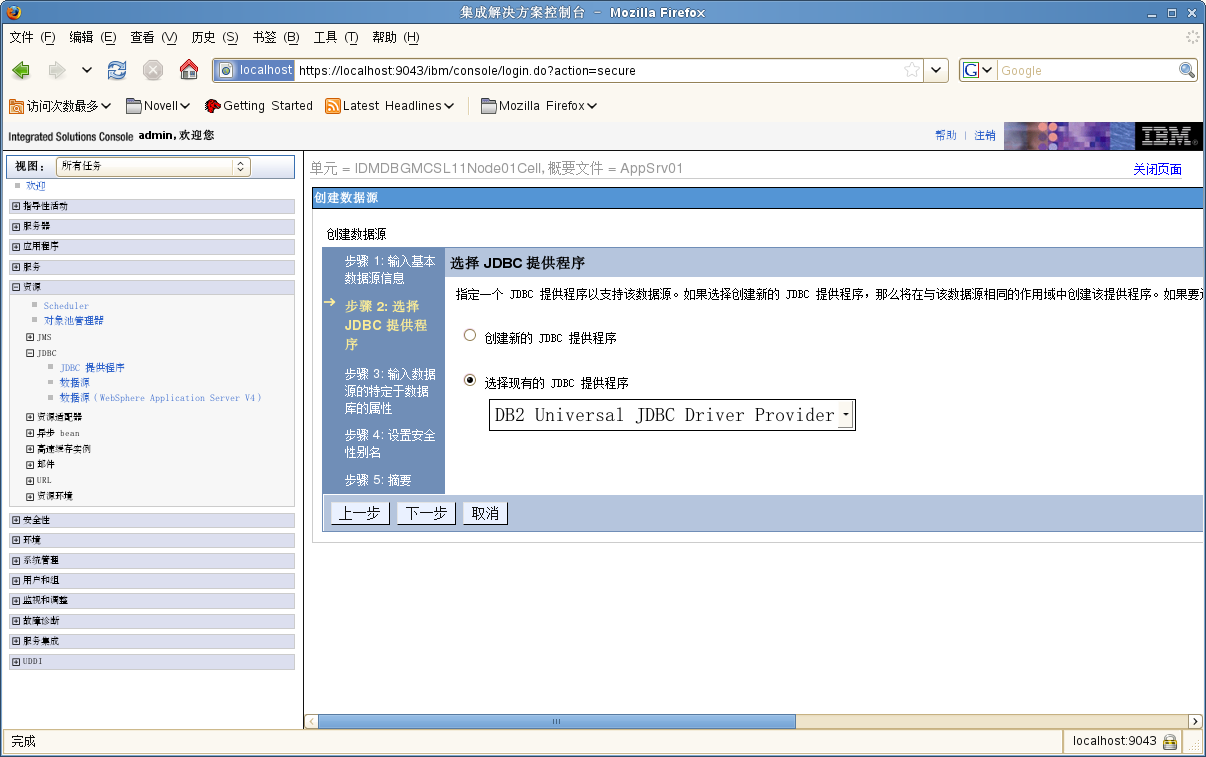Open the back/forward history dropdown arrow
This screenshot has height=757, width=1206.
[87, 70]
